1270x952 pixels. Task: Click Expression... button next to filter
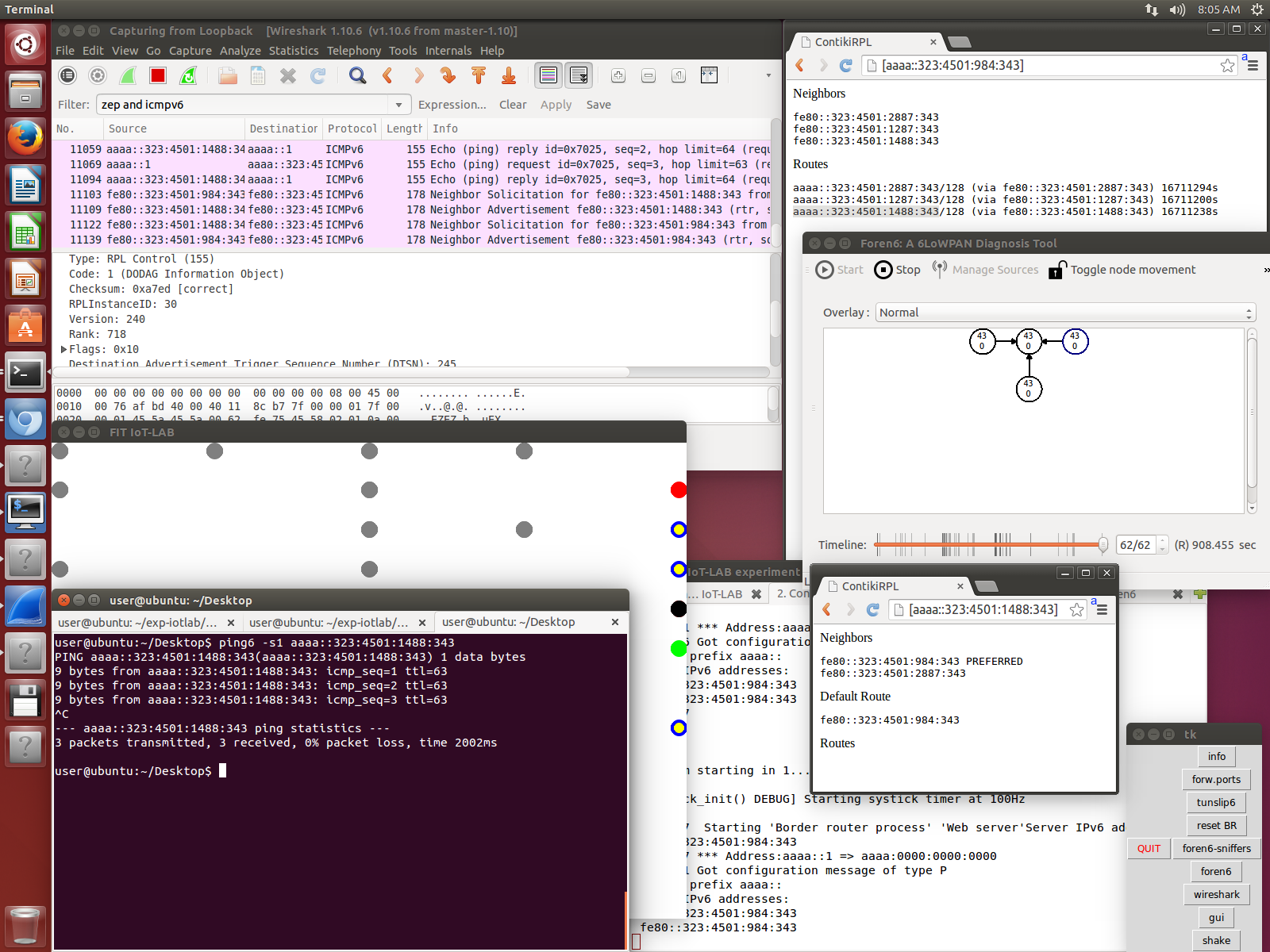[452, 105]
